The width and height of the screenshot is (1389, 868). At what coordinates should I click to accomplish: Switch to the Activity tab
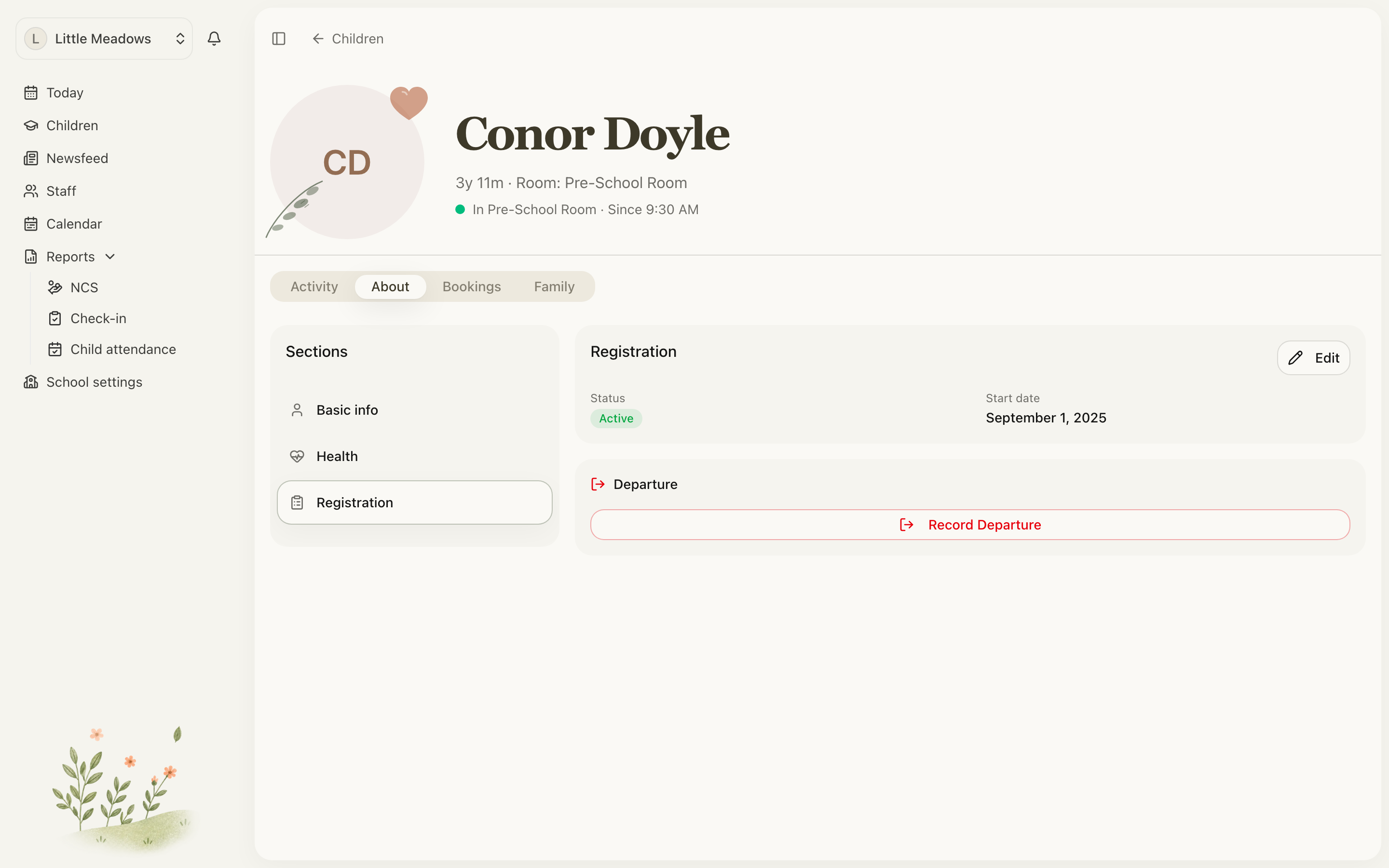click(x=314, y=286)
